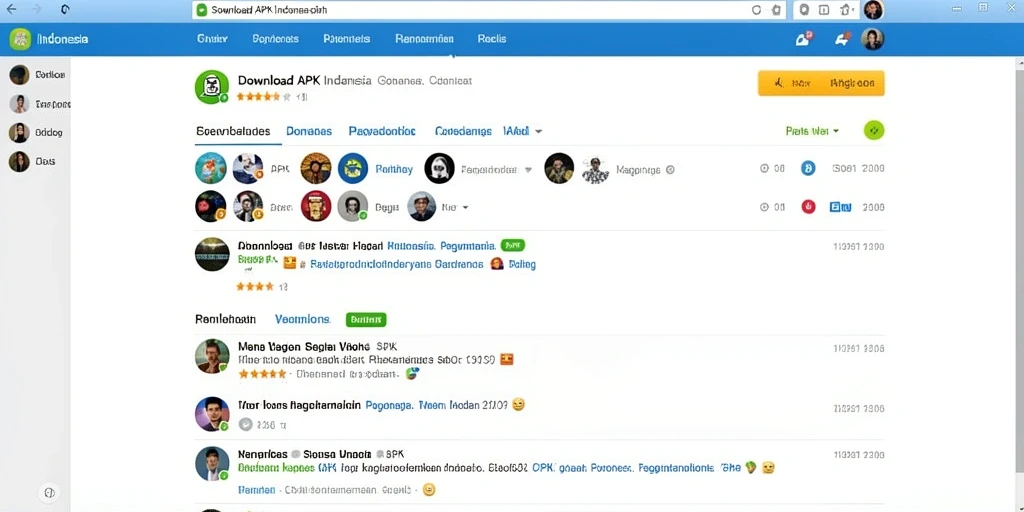Click the avatar of Mena Vagen post
The height and width of the screenshot is (512, 1024).
pos(212,356)
